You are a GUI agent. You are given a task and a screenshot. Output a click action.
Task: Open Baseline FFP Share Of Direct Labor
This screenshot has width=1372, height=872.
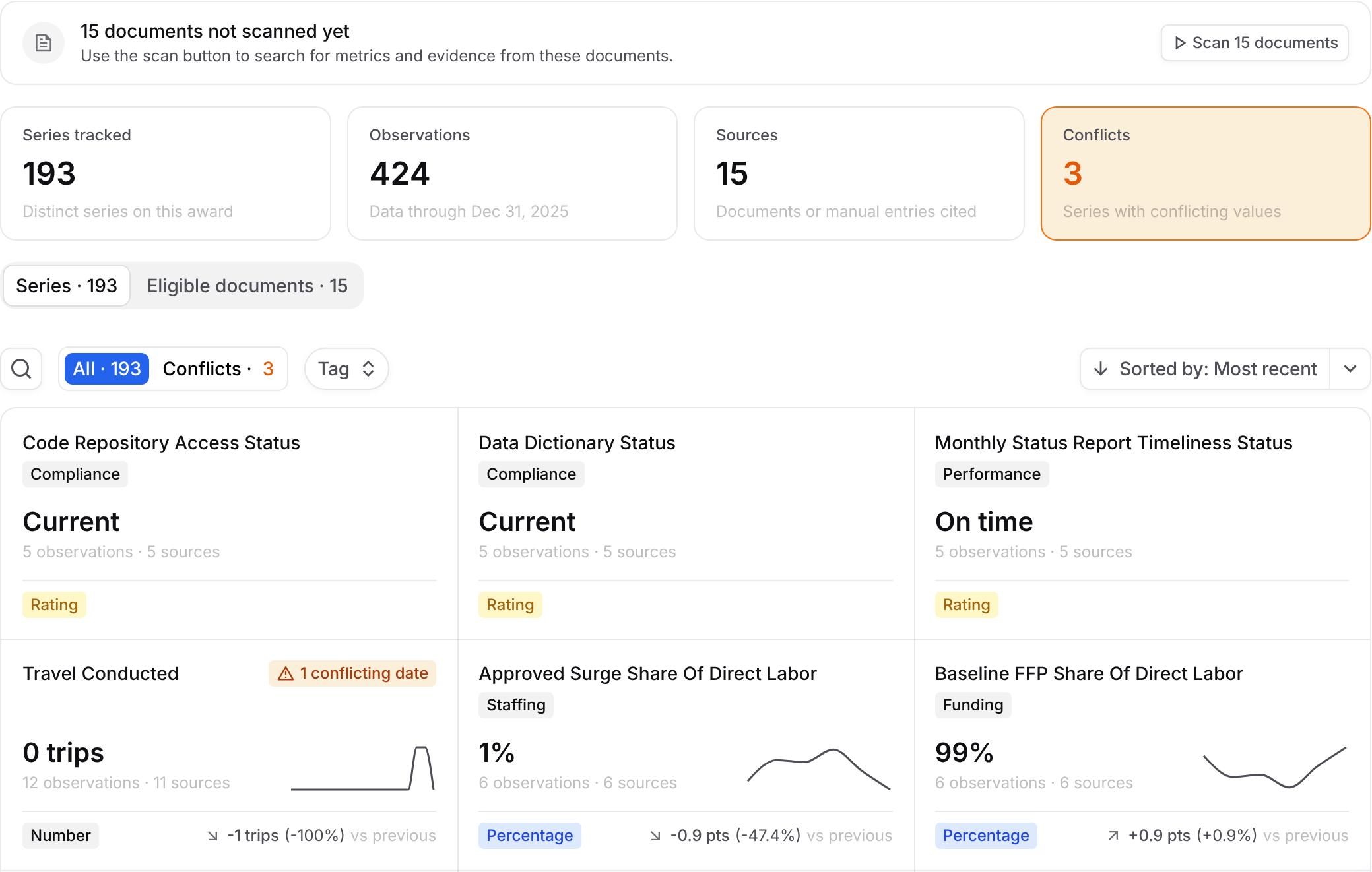pyautogui.click(x=1142, y=755)
